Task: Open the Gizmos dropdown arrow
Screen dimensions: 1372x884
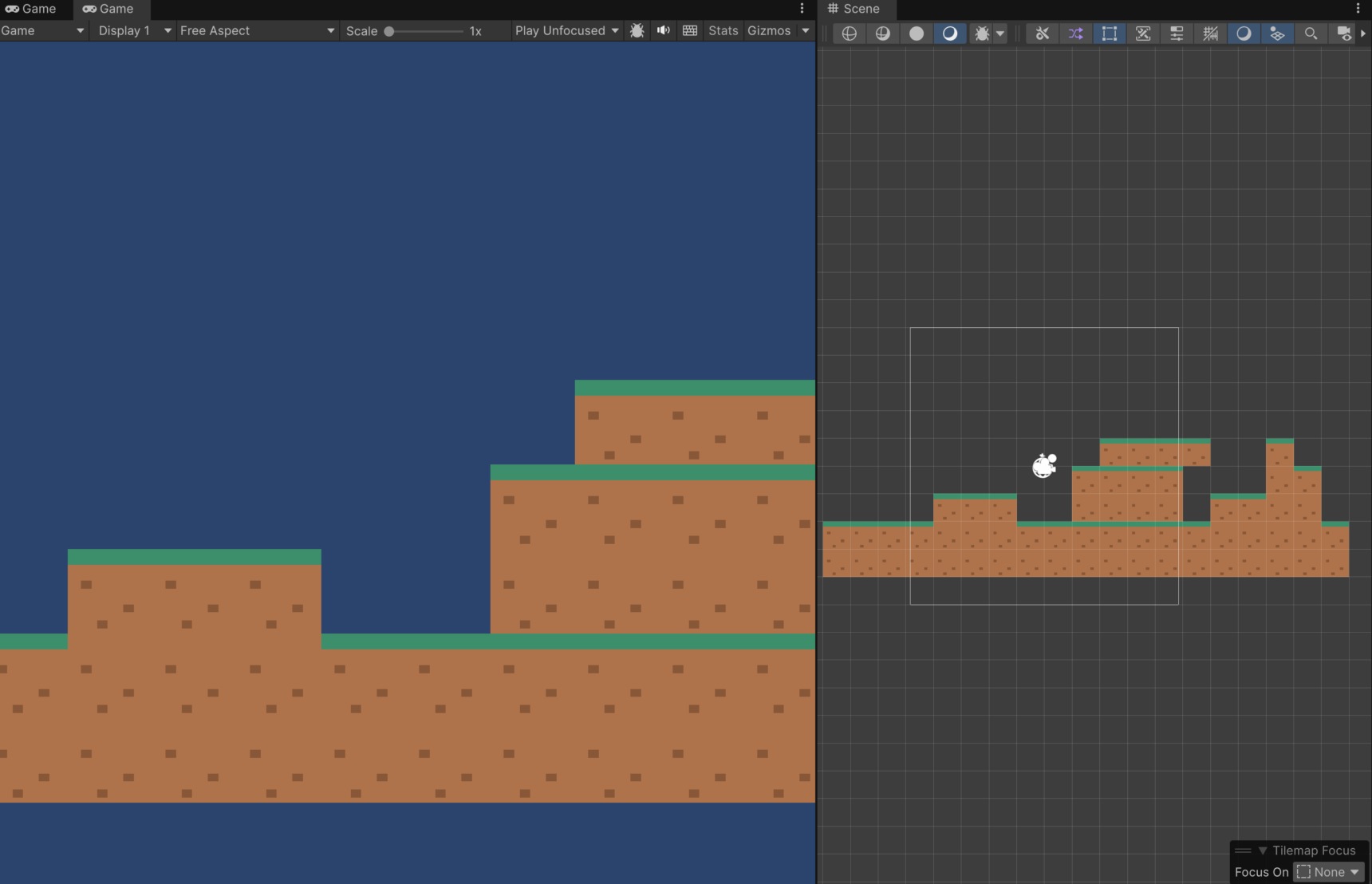Action: click(x=806, y=30)
